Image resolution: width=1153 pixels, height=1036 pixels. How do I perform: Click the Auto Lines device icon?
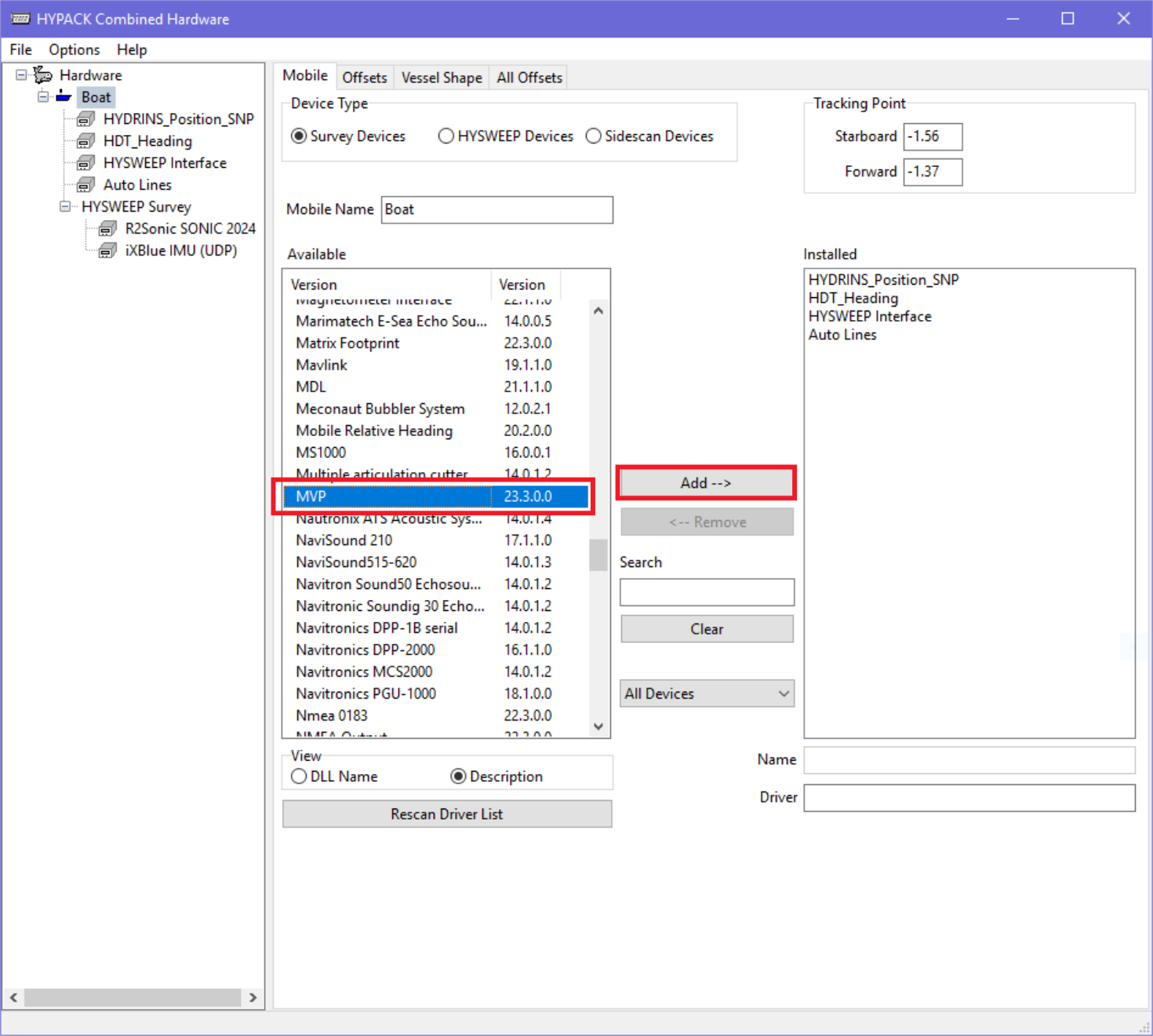pos(85,185)
